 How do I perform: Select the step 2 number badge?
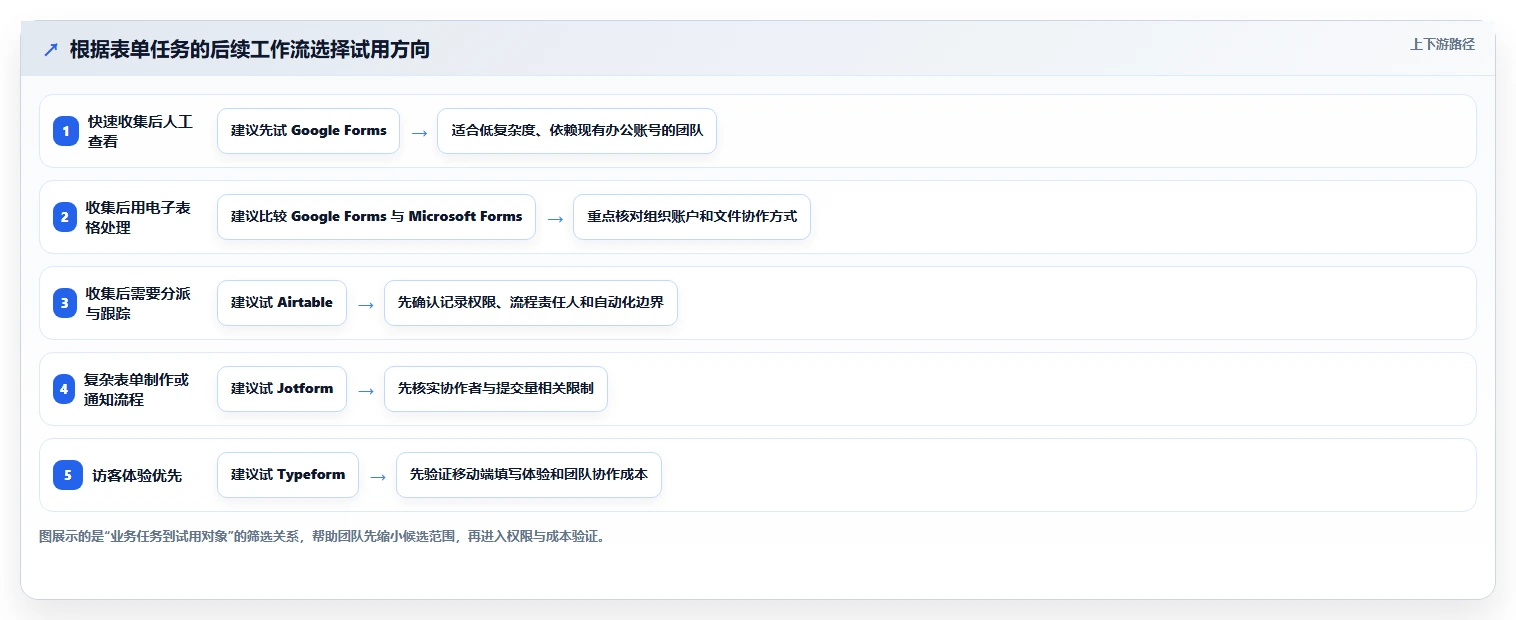(x=66, y=217)
